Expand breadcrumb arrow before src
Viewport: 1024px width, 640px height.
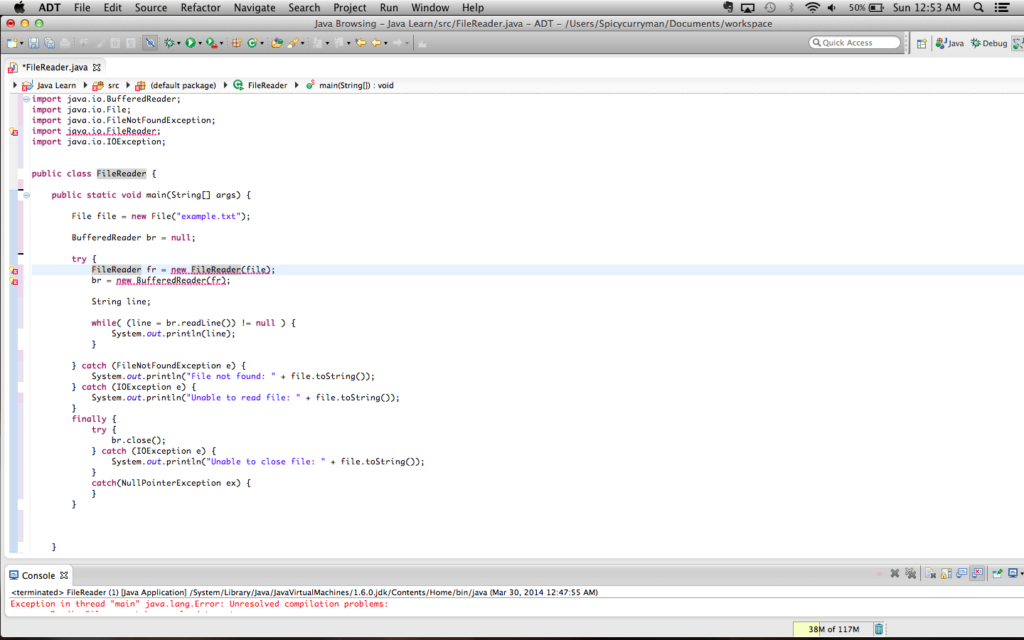86,85
